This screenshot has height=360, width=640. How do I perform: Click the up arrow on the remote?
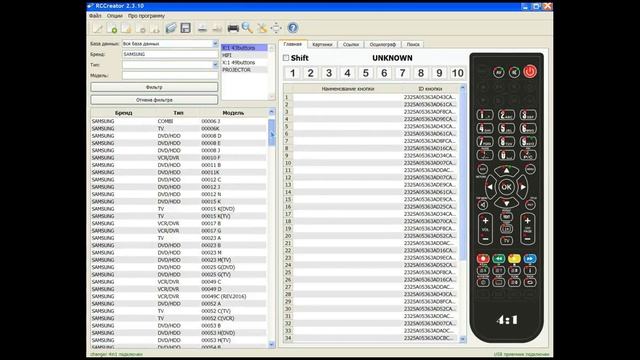[506, 170]
